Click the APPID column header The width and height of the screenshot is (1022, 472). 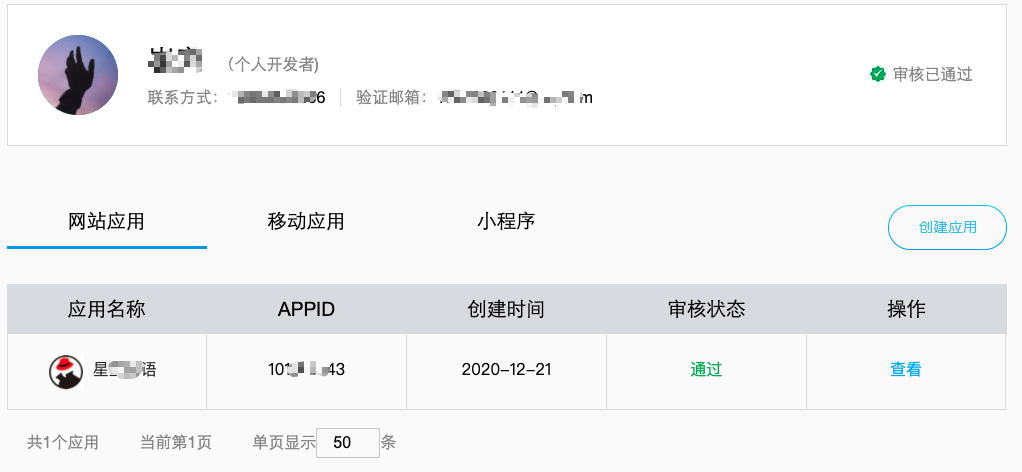pyautogui.click(x=306, y=309)
